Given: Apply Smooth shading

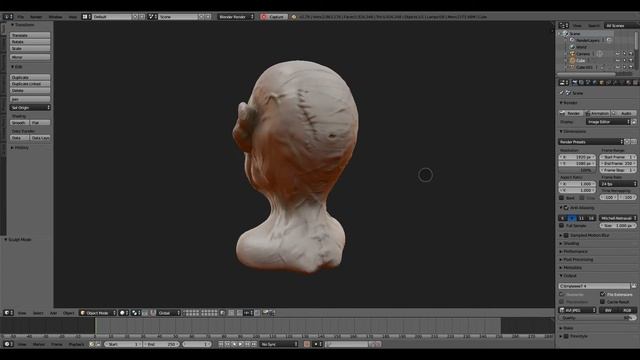Looking at the screenshot, I should pyautogui.click(x=19, y=122).
